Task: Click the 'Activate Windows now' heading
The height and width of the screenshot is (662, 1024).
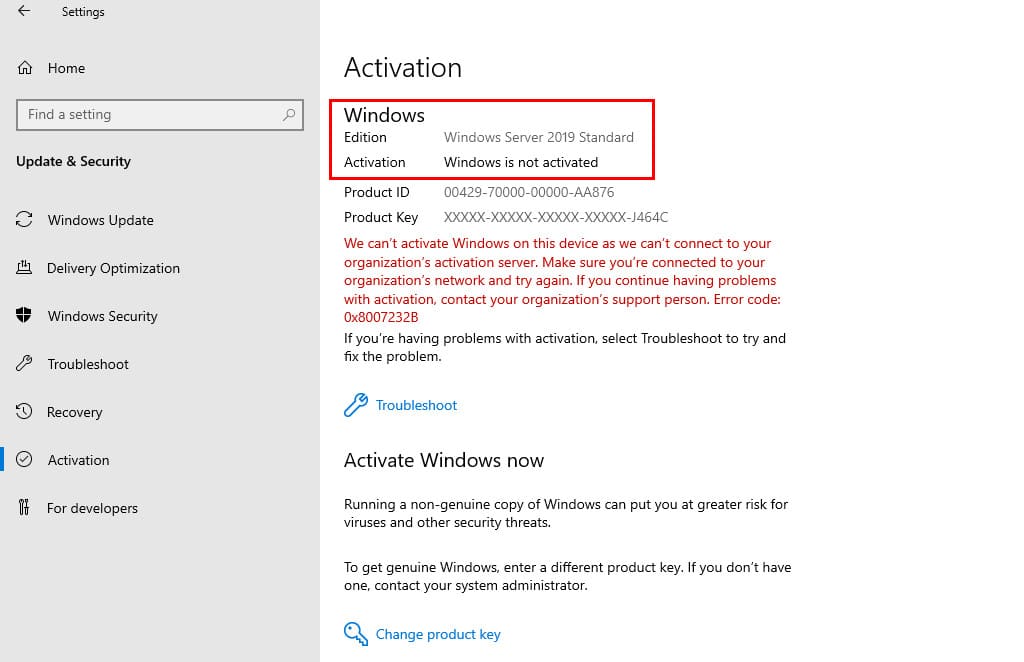Action: pyautogui.click(x=443, y=460)
